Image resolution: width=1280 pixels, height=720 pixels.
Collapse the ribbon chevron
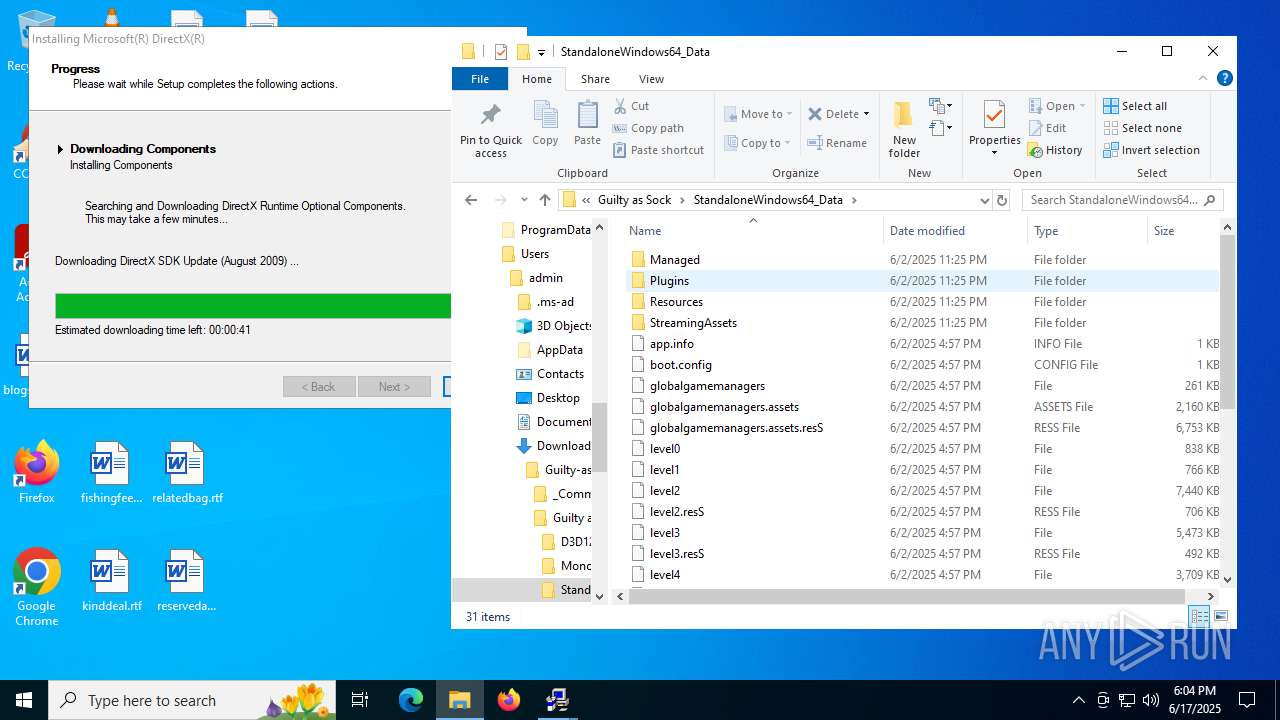click(x=1203, y=78)
